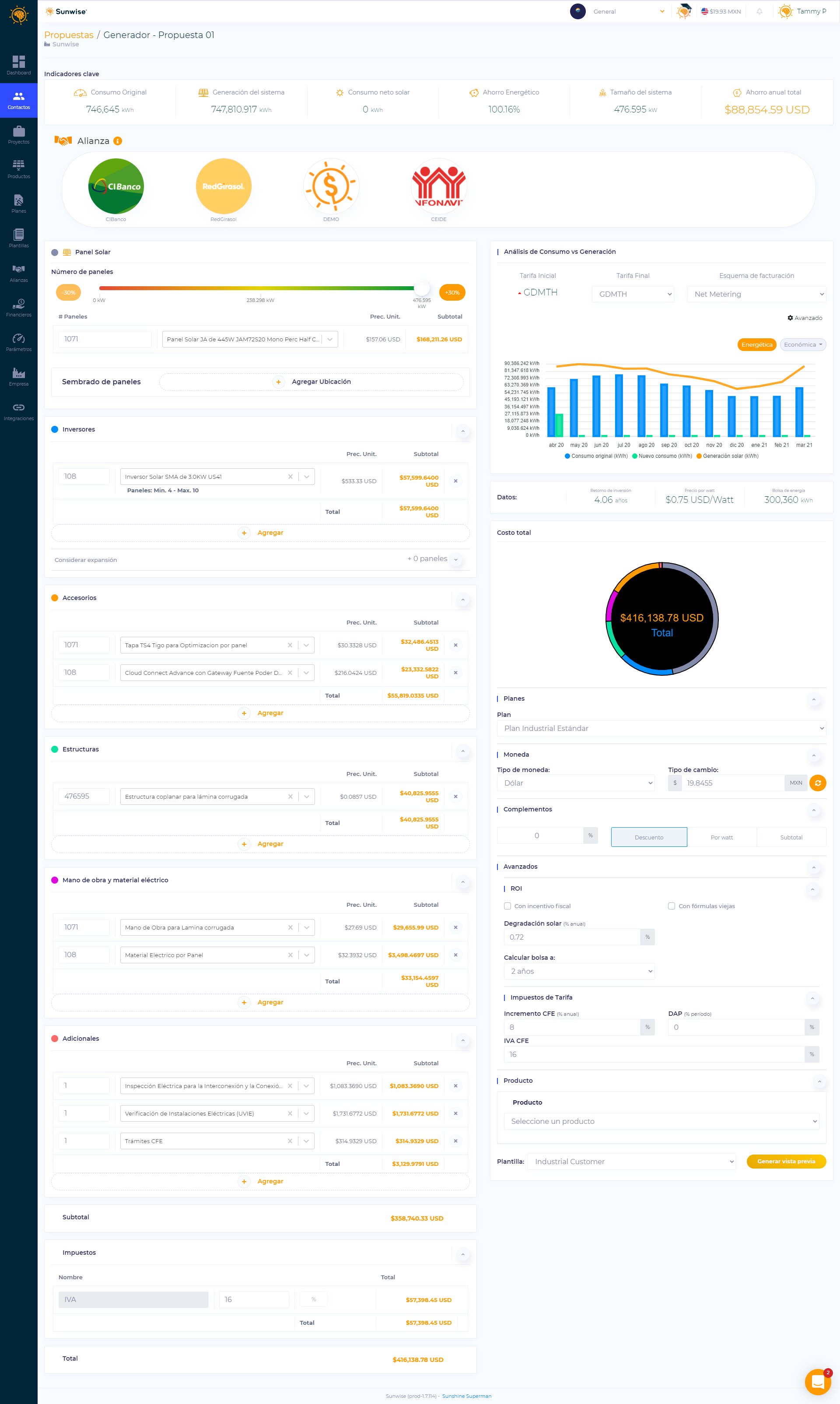
Task: Open Plan Industrial Estándar dropdown
Action: click(661, 728)
